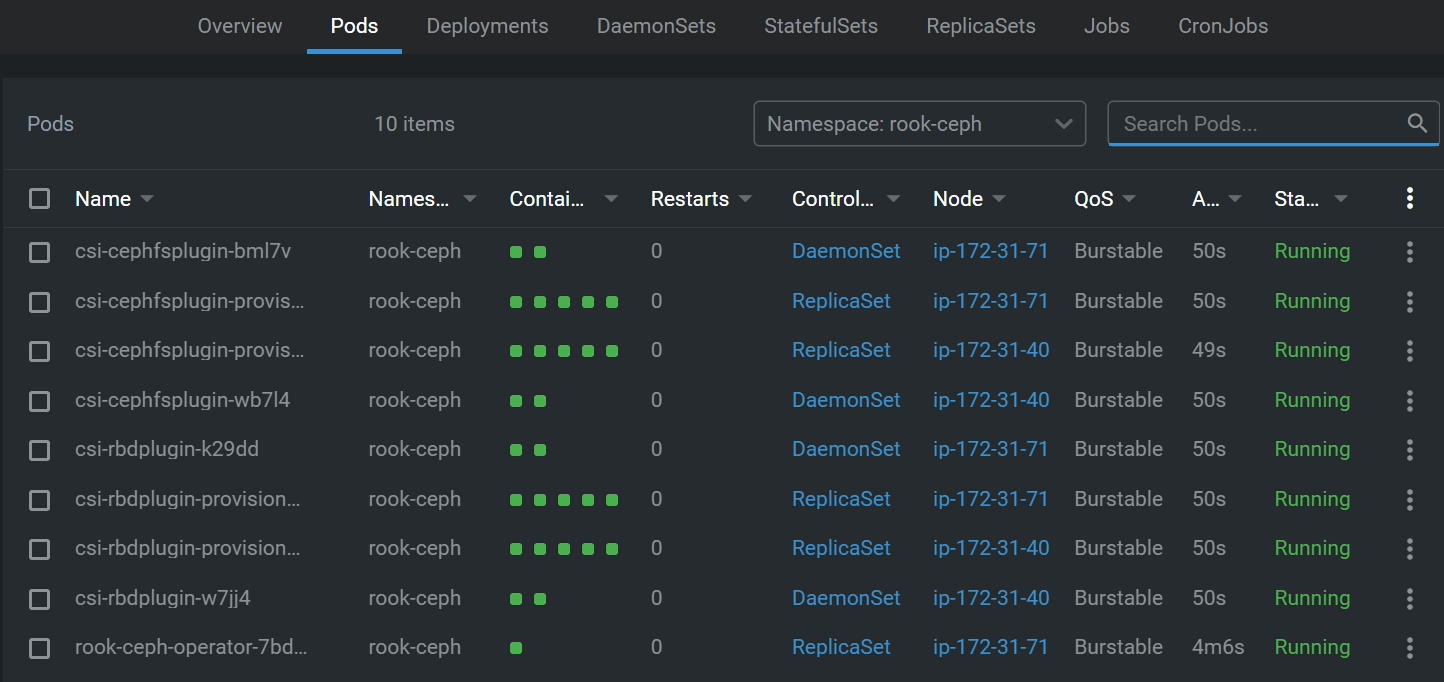Check the csi-cephfsplugin-bml7v row checkbox
The height and width of the screenshot is (682, 1444).
coord(39,252)
